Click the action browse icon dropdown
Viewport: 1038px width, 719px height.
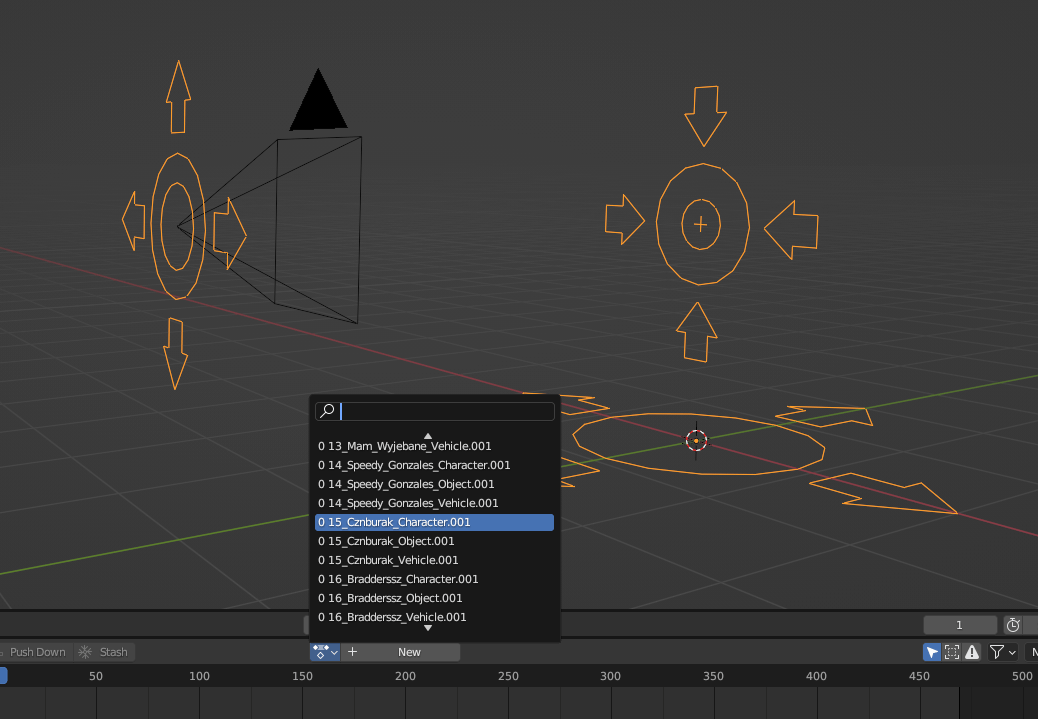click(325, 652)
